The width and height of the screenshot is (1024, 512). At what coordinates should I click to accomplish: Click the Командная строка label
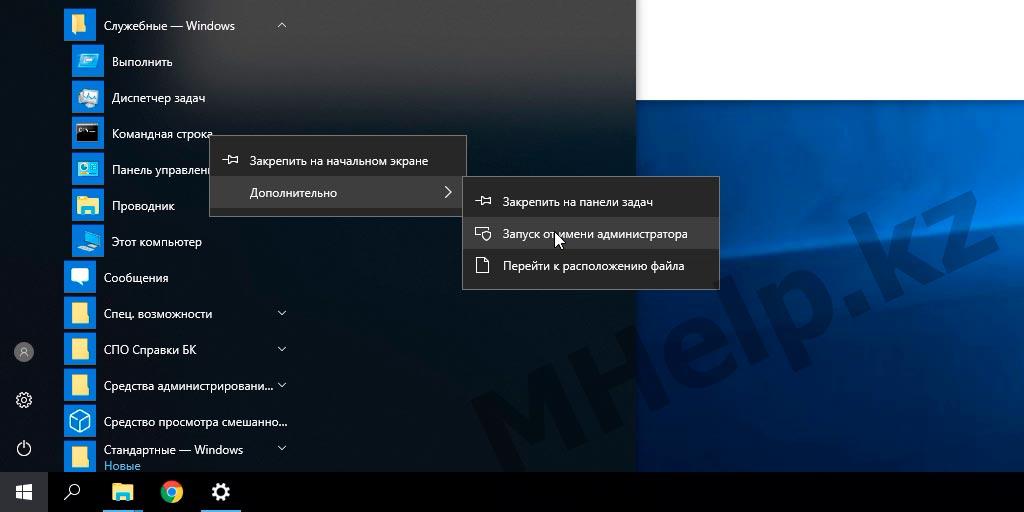[162, 134]
